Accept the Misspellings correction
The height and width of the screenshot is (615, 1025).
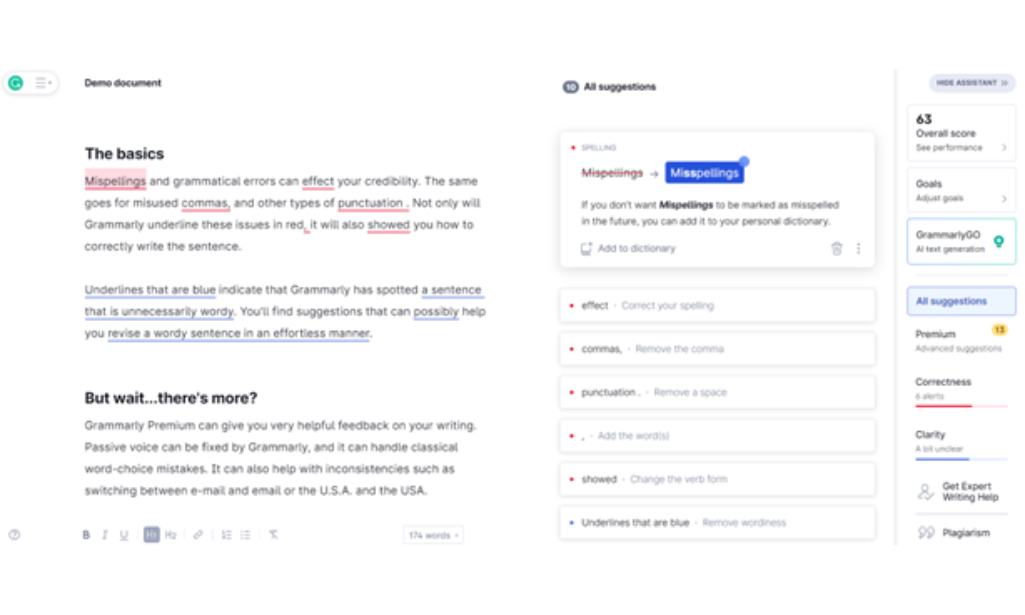[703, 172]
